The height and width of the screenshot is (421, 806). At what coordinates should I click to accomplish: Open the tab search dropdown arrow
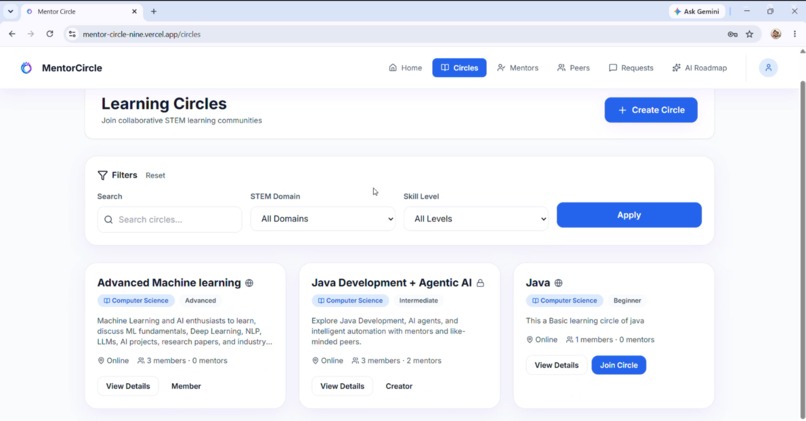tap(10, 11)
